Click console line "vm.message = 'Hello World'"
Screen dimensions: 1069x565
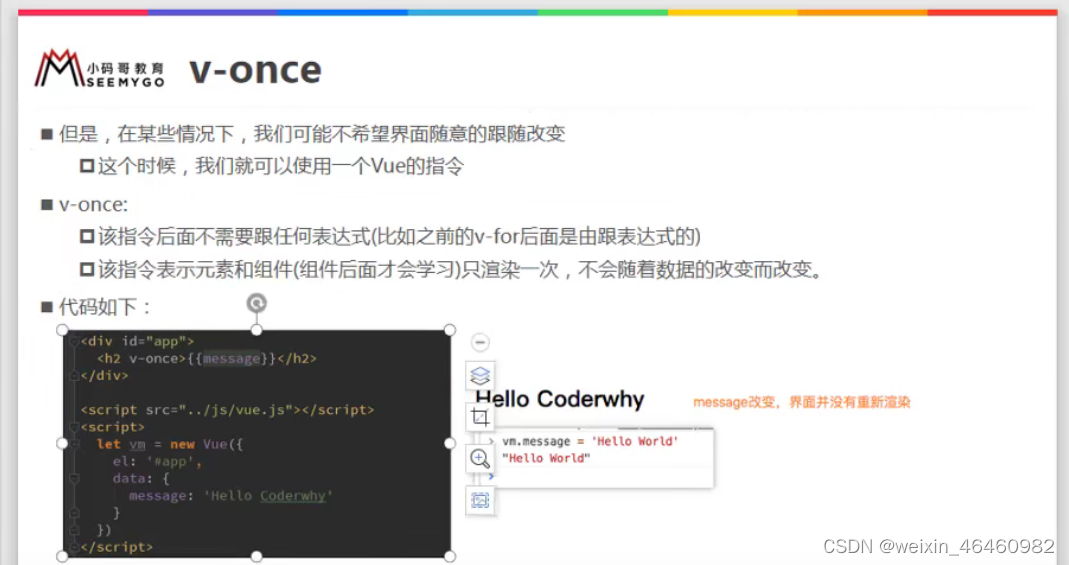(590, 442)
